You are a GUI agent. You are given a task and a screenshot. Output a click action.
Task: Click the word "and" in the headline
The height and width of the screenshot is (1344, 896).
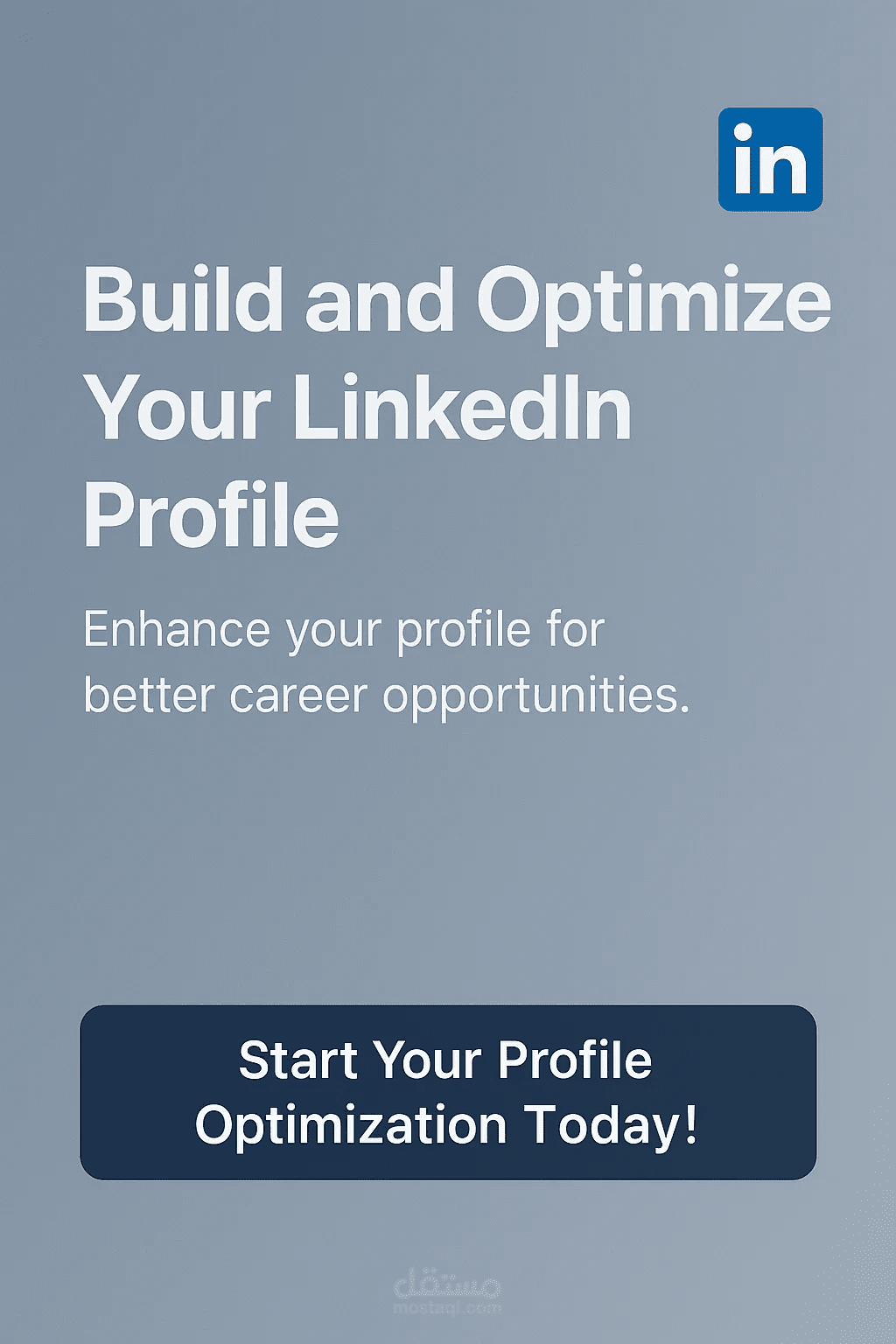coord(379,301)
